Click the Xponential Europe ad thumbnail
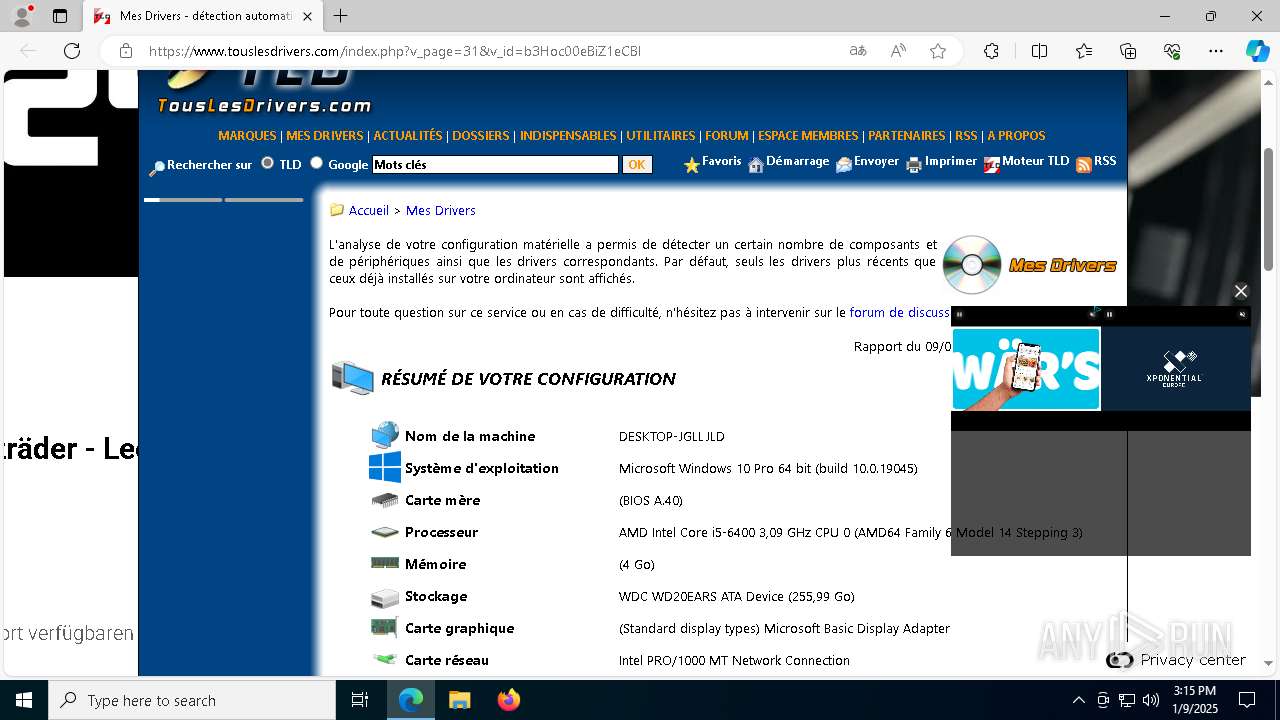The width and height of the screenshot is (1280, 720). (1176, 369)
